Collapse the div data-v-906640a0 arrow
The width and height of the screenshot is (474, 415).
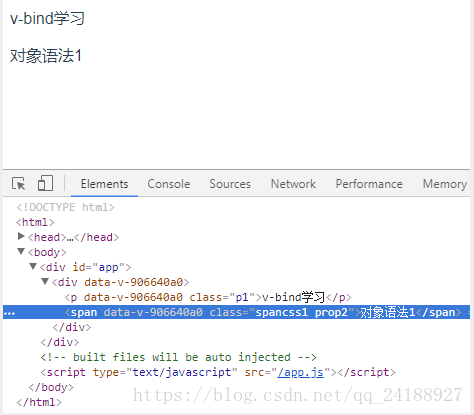(45, 281)
